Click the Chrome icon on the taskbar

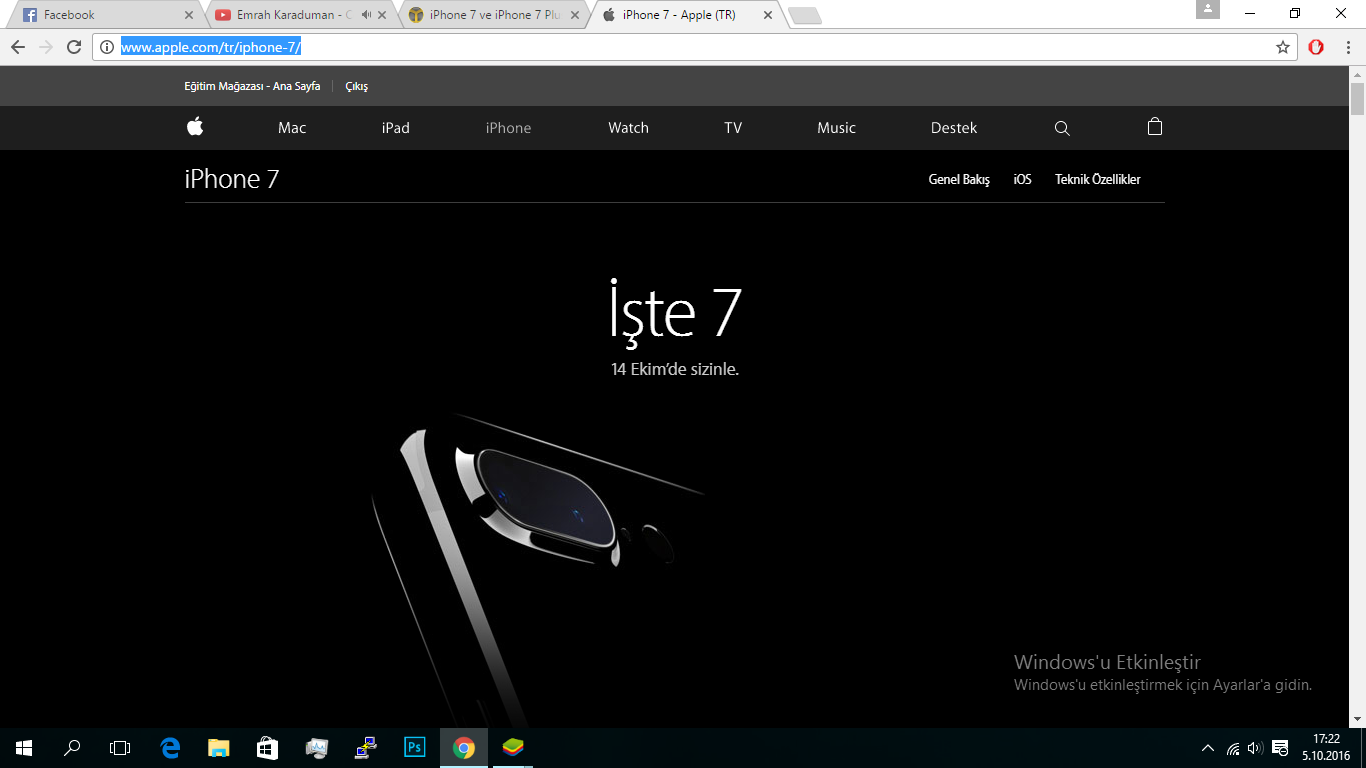(x=463, y=747)
